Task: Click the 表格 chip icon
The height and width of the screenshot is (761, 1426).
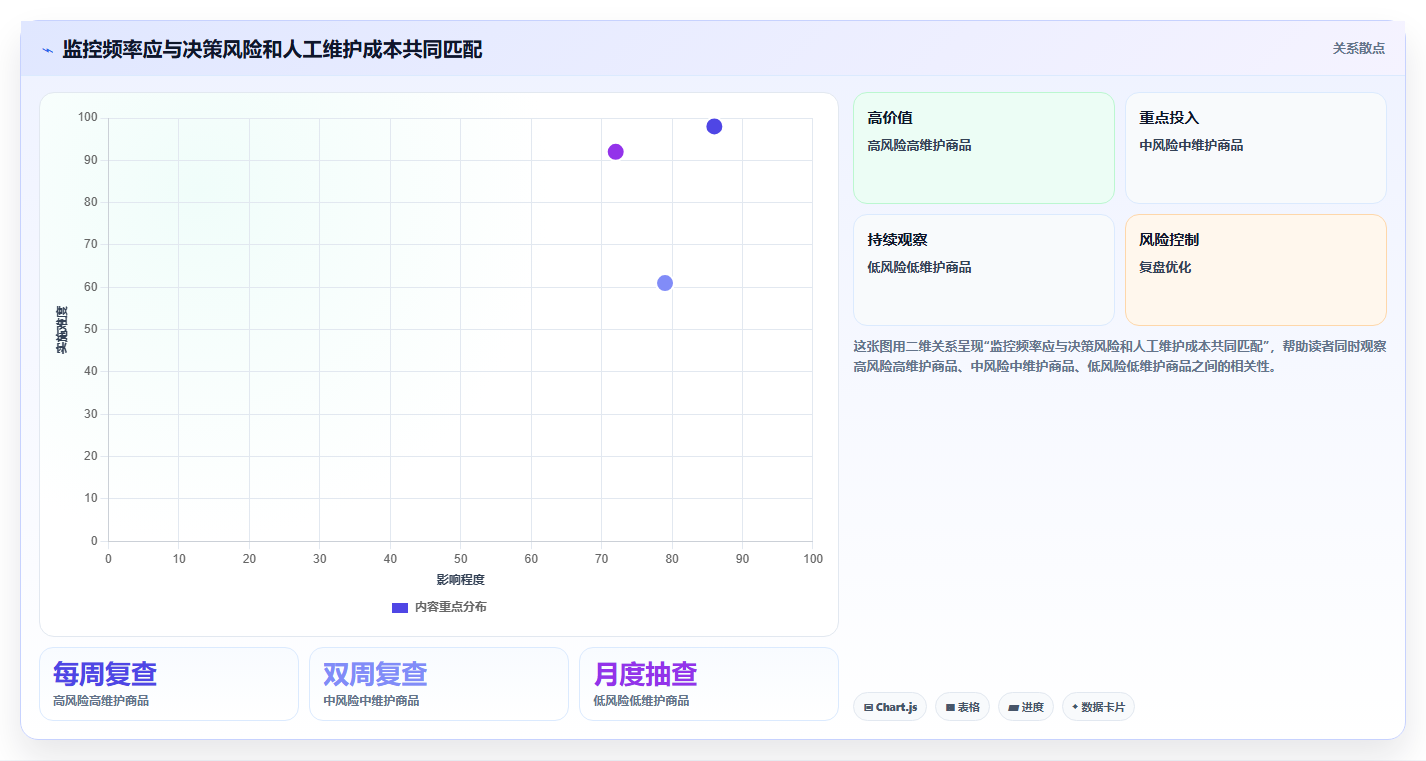Action: click(950, 707)
